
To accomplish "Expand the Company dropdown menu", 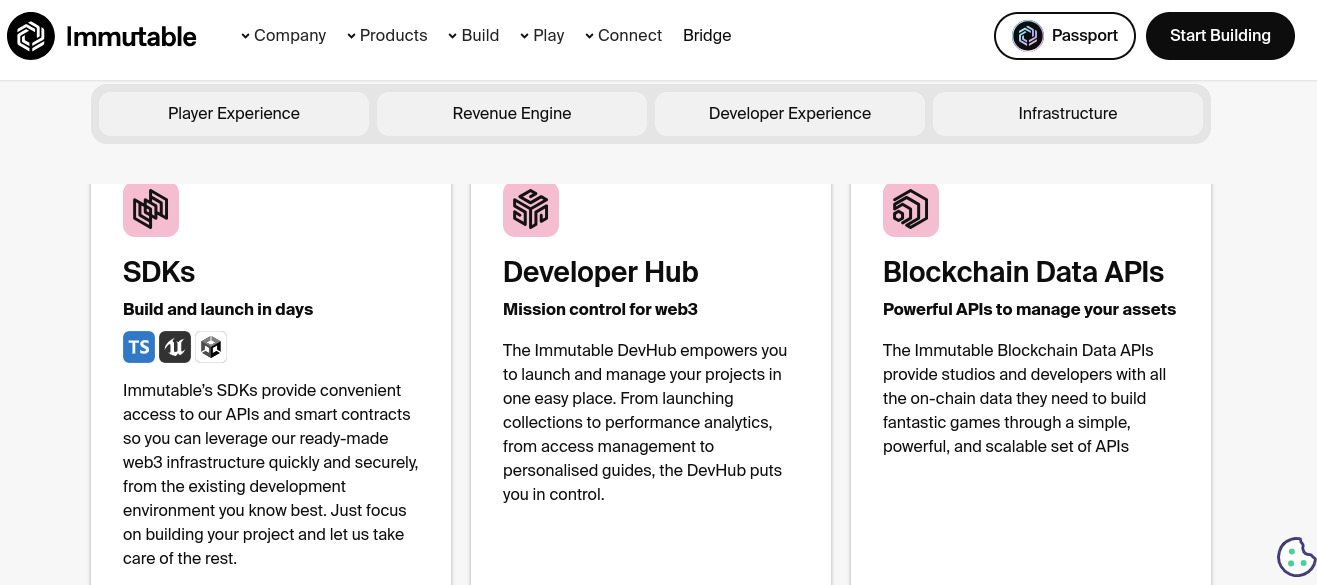I will pos(283,36).
